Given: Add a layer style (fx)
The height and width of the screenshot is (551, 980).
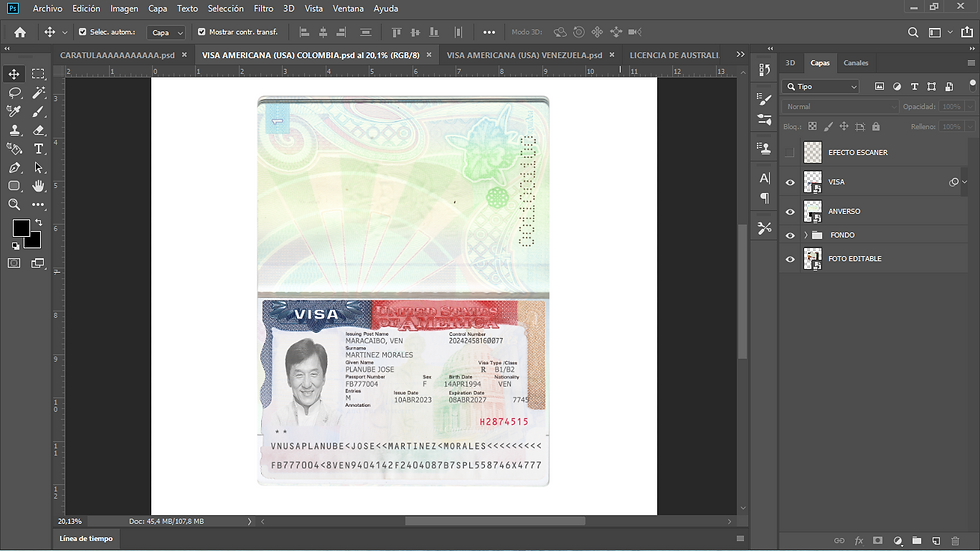Looking at the screenshot, I should click(x=859, y=540).
